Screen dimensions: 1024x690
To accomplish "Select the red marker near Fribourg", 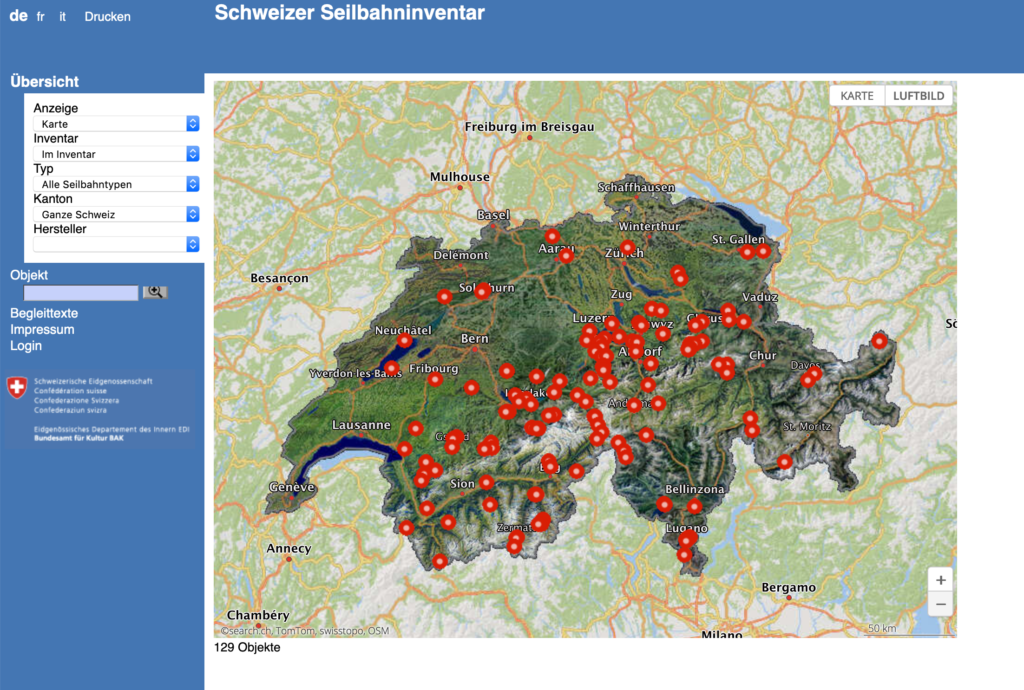I will tap(435, 380).
